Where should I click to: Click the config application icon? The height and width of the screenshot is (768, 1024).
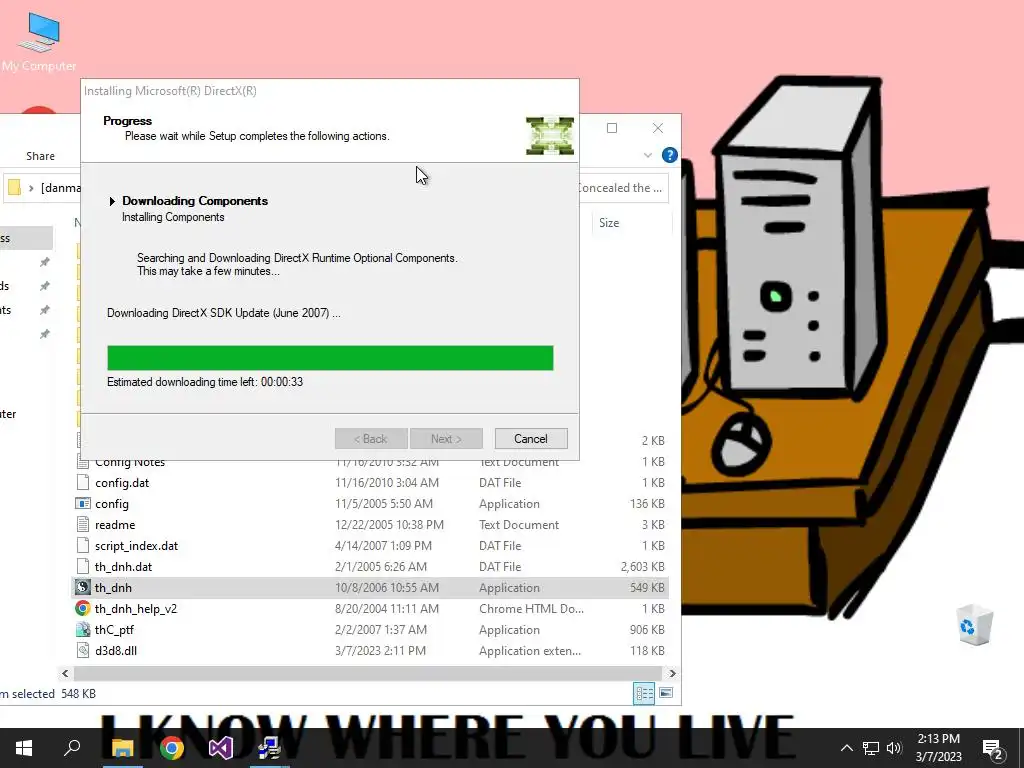click(82, 504)
